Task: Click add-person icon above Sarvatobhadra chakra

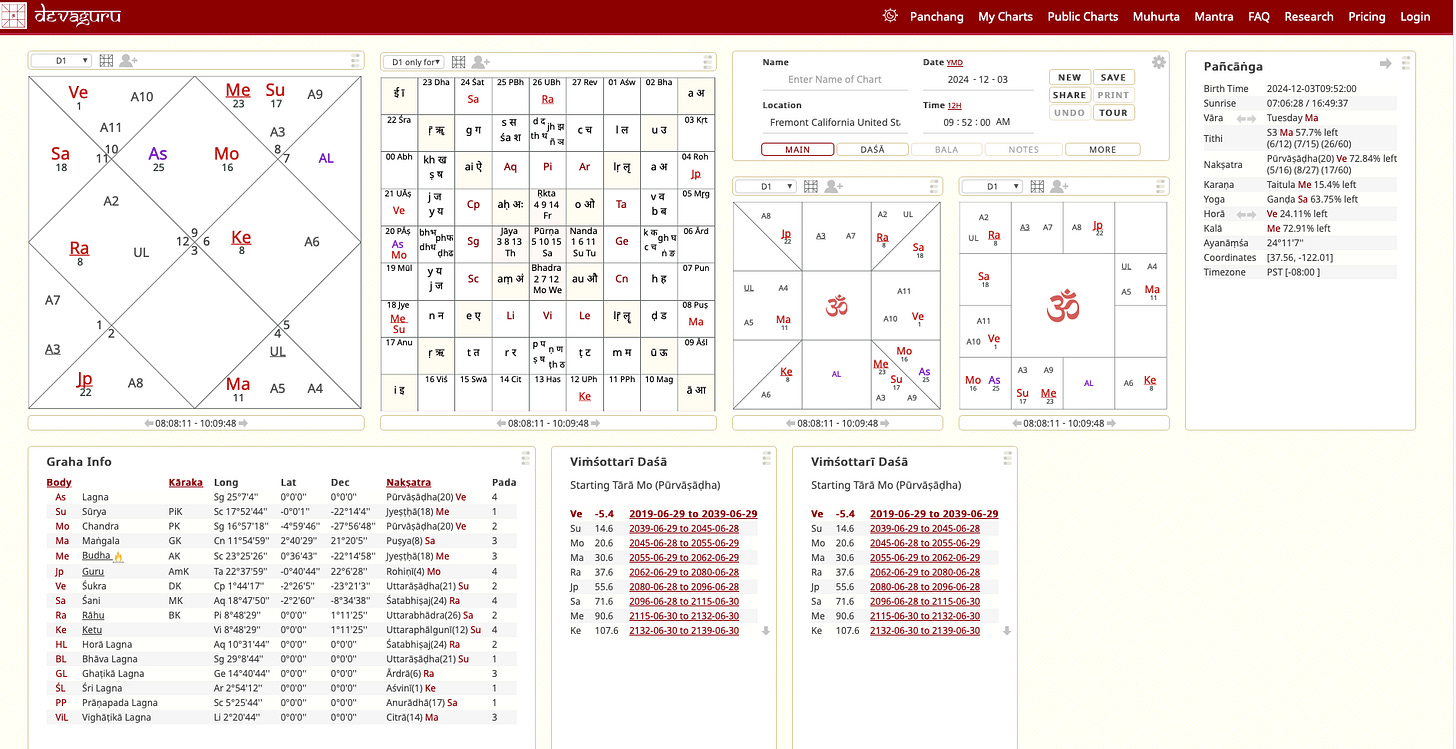Action: [x=480, y=62]
